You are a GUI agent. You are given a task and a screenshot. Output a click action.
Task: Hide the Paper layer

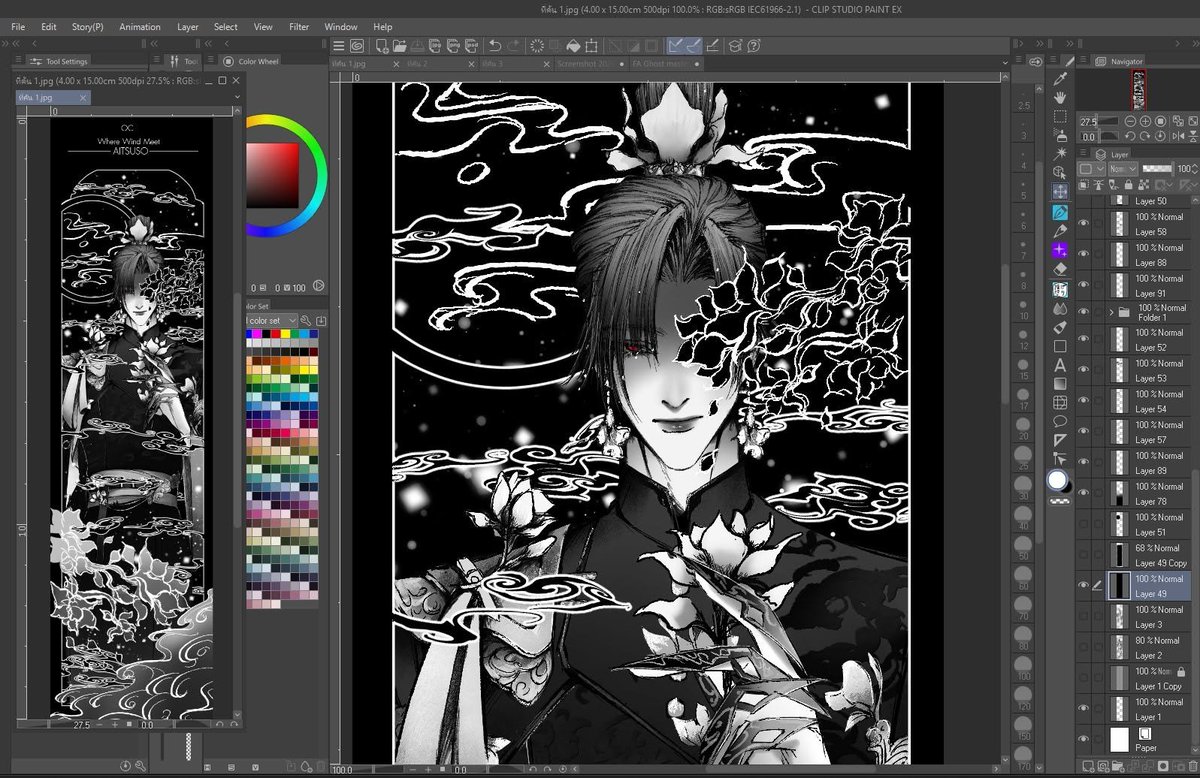point(1083,739)
